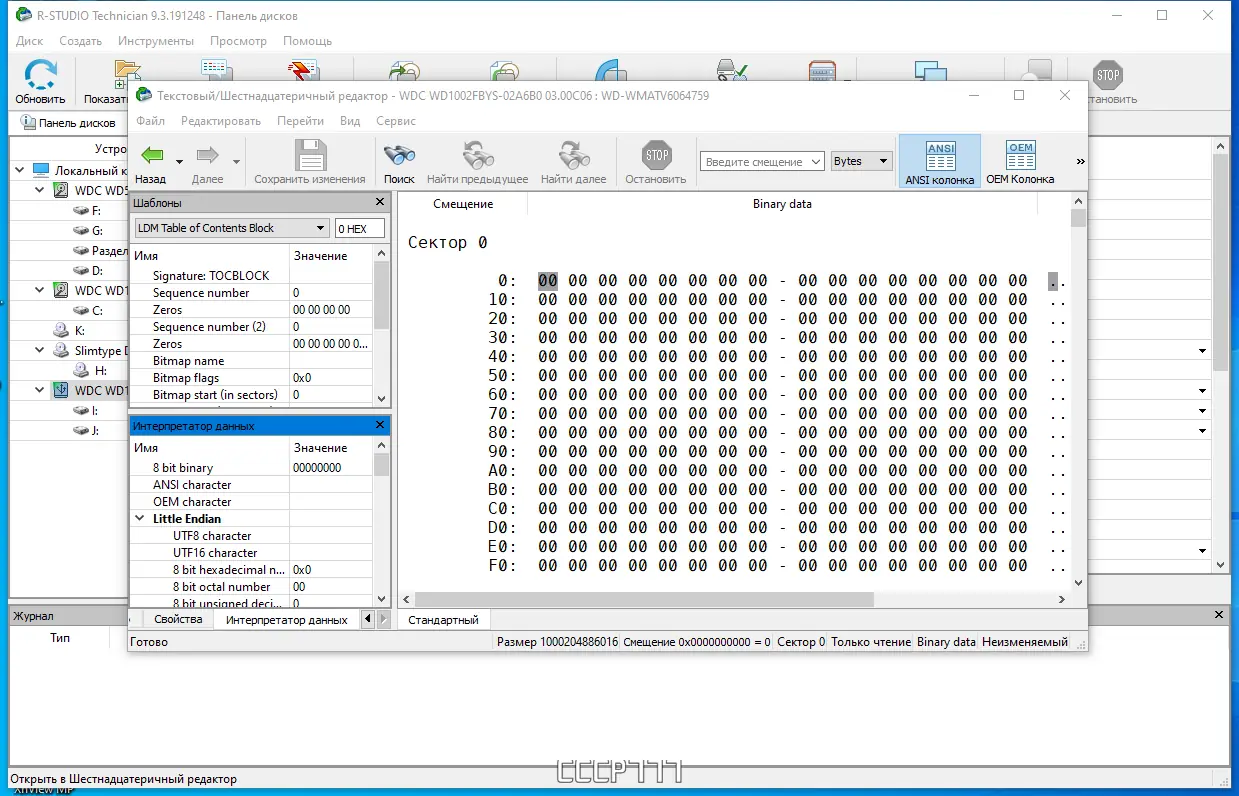Screen dimensions: 1239x796
Task: Open the Введите смещение offset dropdown arrow
Action: (816, 161)
